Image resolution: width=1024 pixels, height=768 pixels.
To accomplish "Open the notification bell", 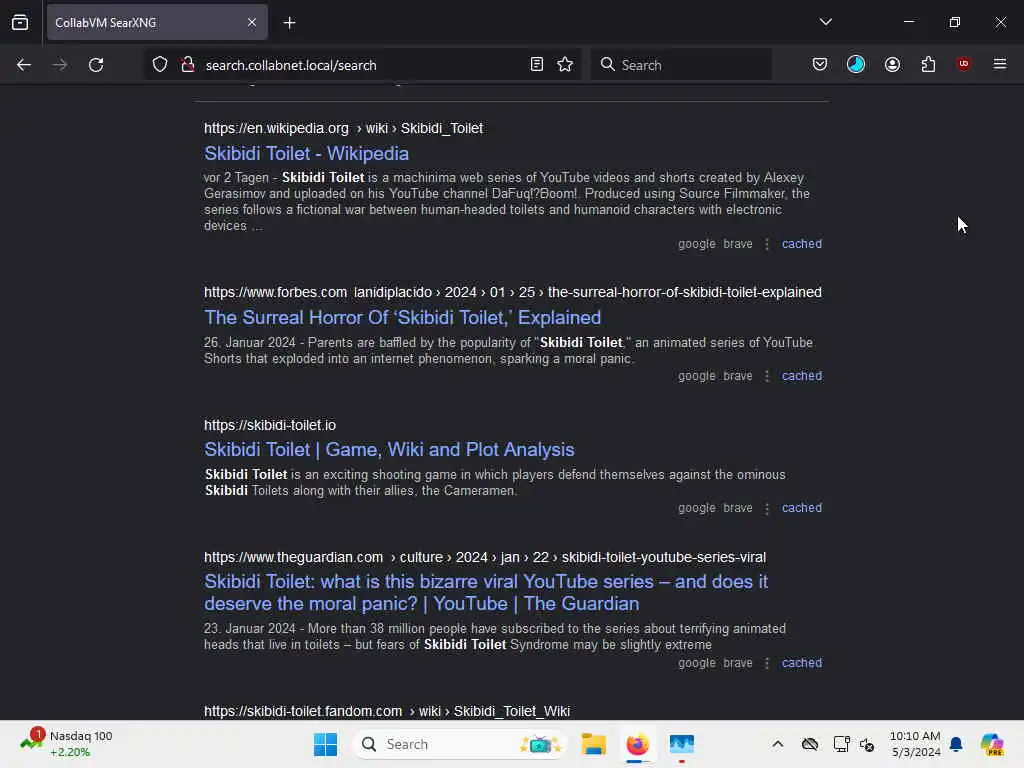I will click(956, 744).
